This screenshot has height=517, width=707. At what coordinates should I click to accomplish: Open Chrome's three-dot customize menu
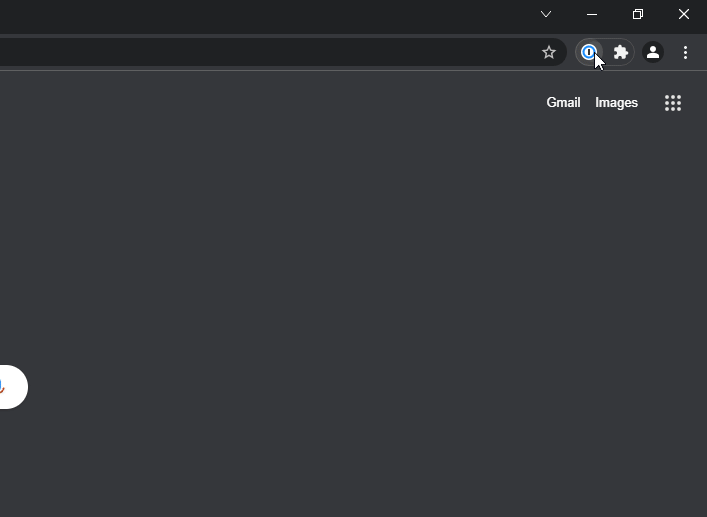coord(685,52)
